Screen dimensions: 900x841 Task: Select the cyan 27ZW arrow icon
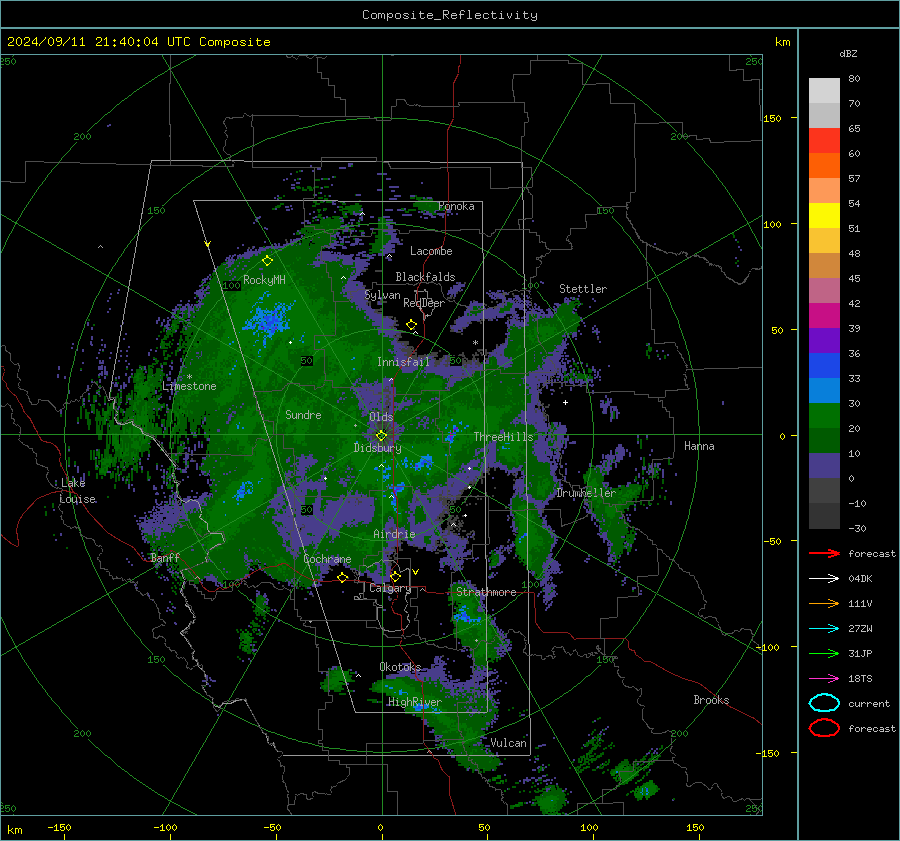(x=824, y=629)
